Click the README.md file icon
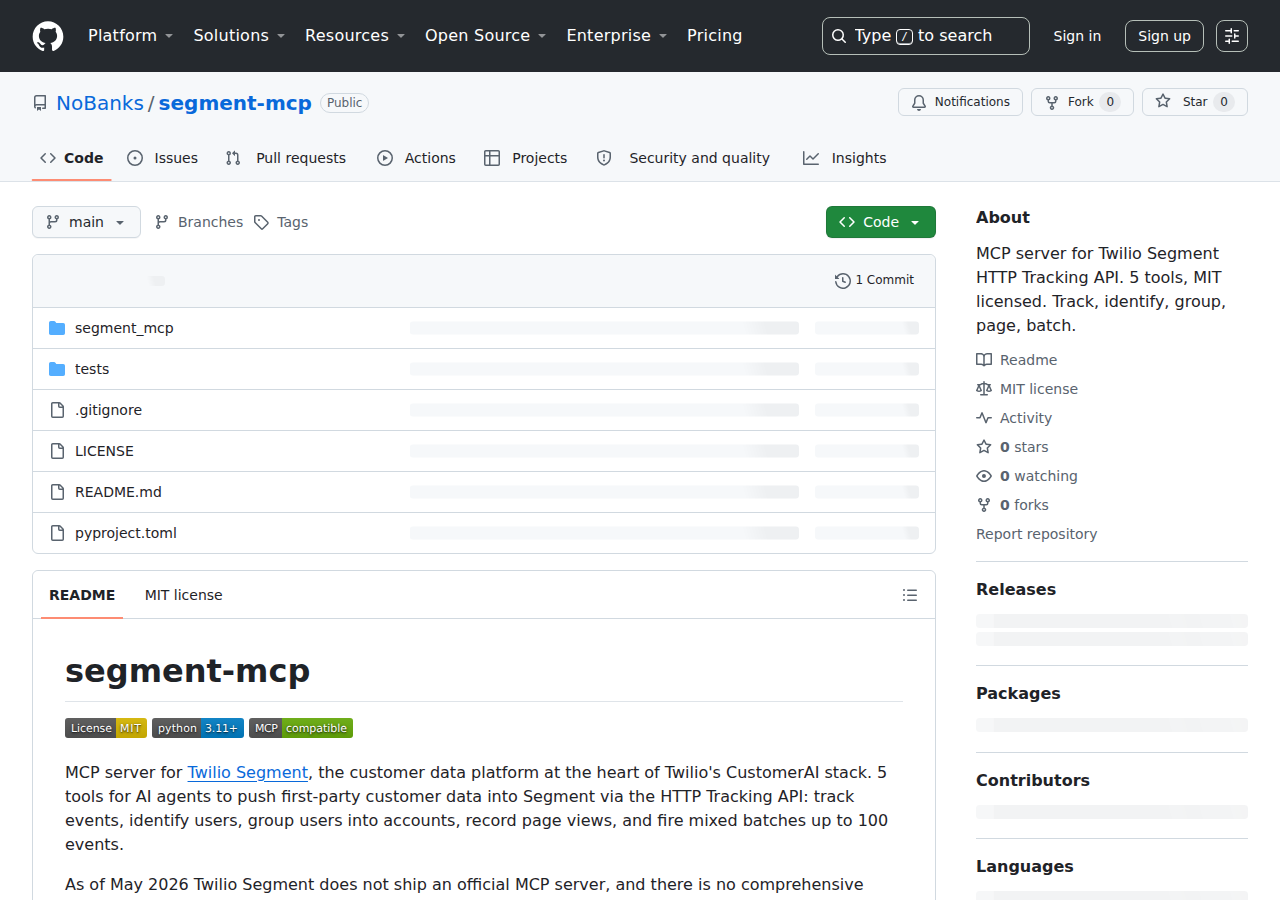This screenshot has width=1280, height=900. coord(57,492)
